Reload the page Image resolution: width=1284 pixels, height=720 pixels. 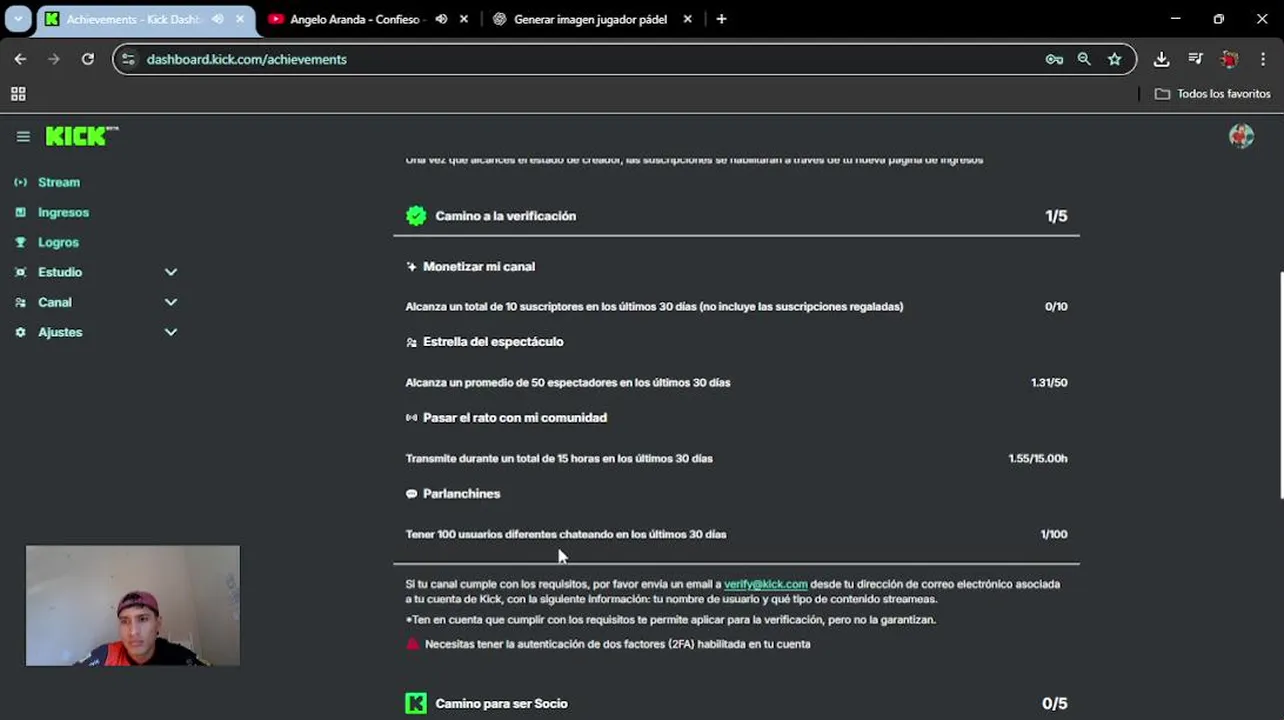click(x=88, y=59)
